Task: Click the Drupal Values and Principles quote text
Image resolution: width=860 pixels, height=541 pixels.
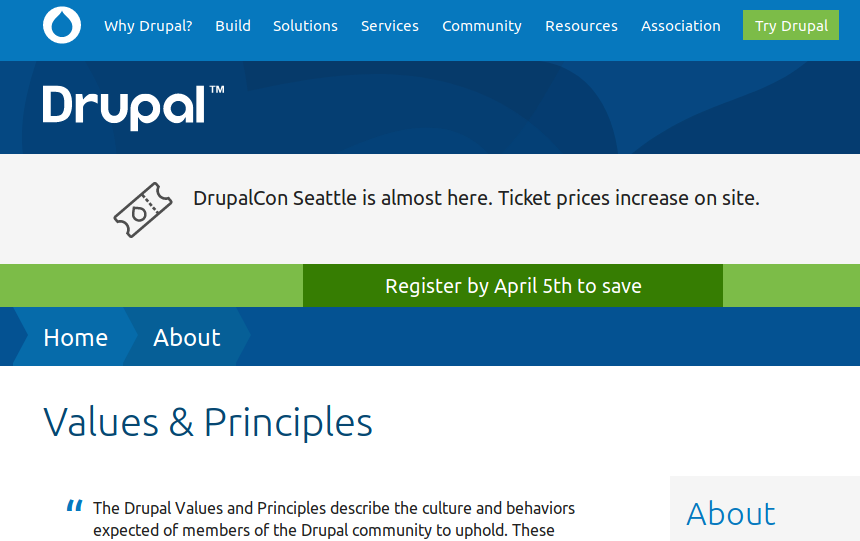Action: [x=334, y=518]
